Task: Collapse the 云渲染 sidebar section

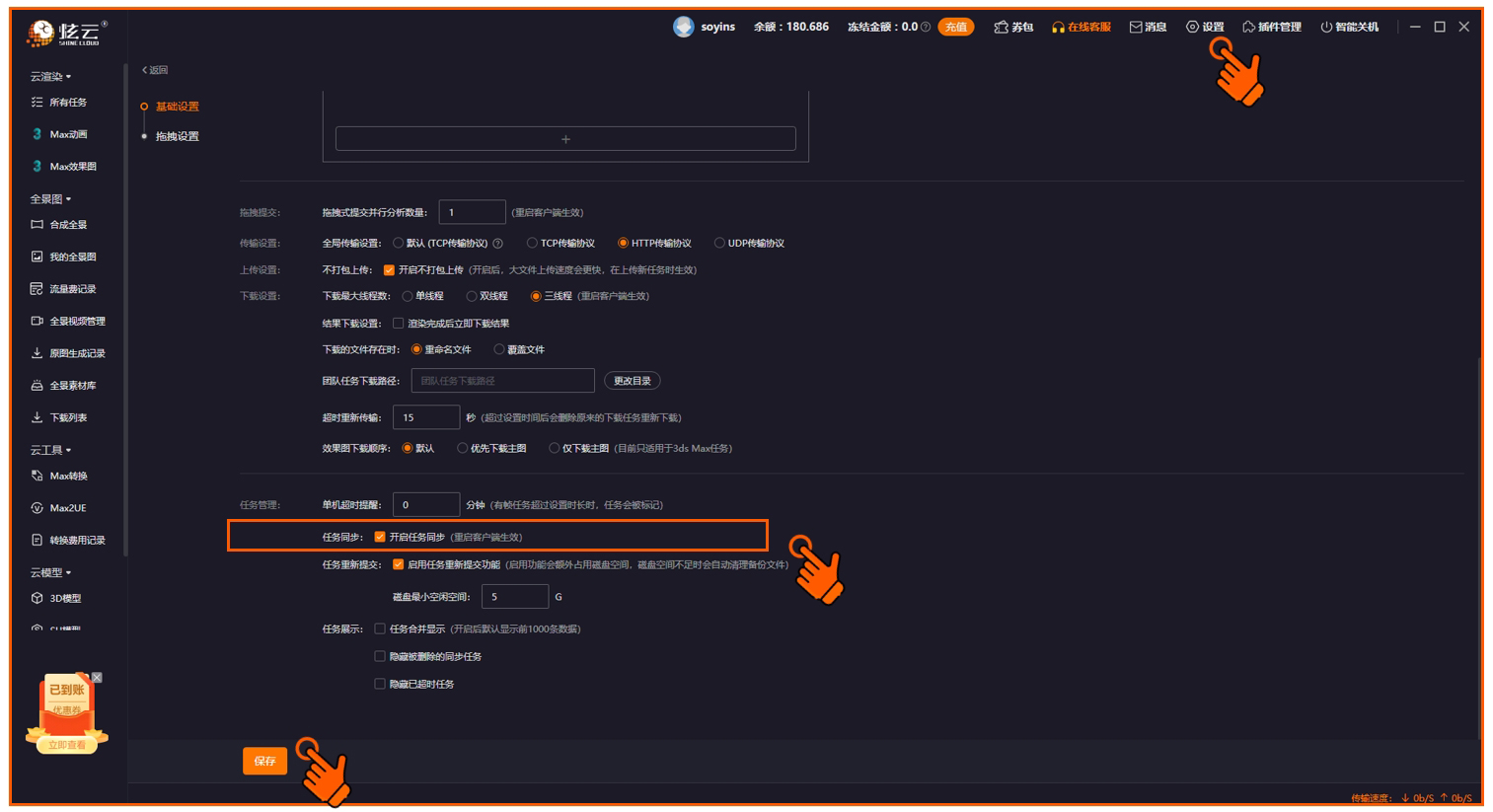Action: pos(50,76)
